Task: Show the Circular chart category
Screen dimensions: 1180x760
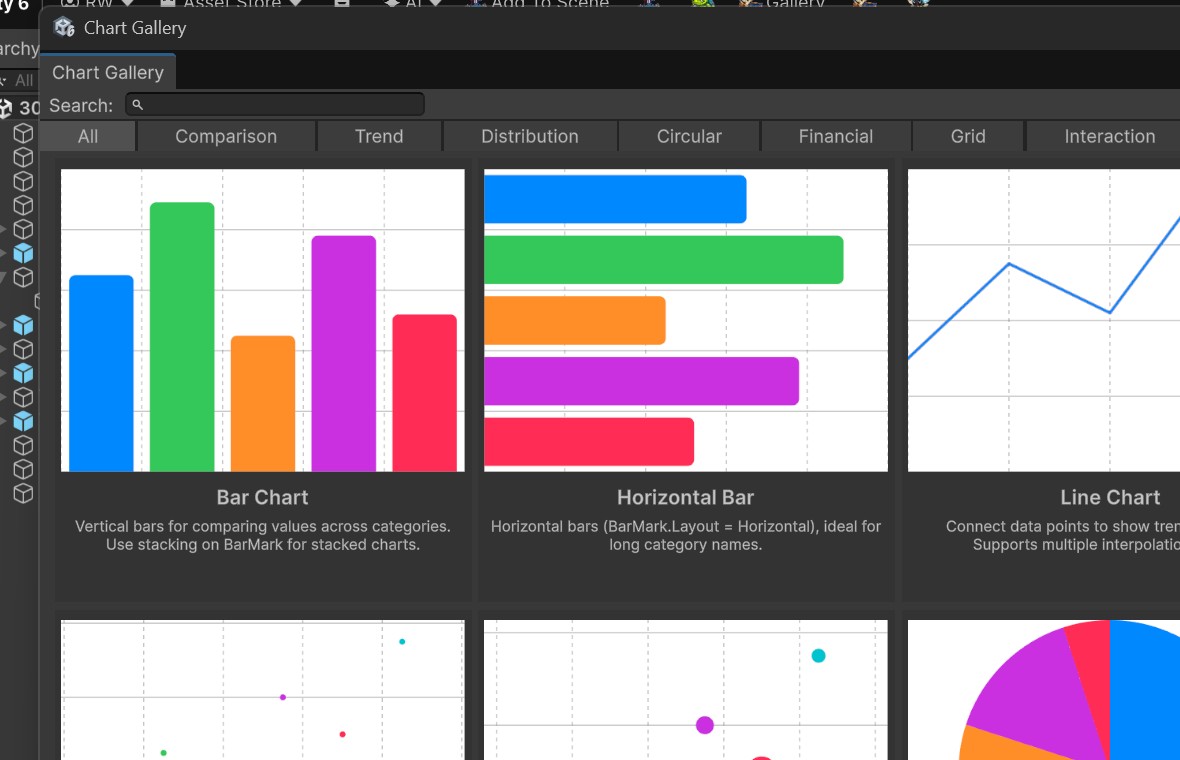Action: pyautogui.click(x=689, y=136)
